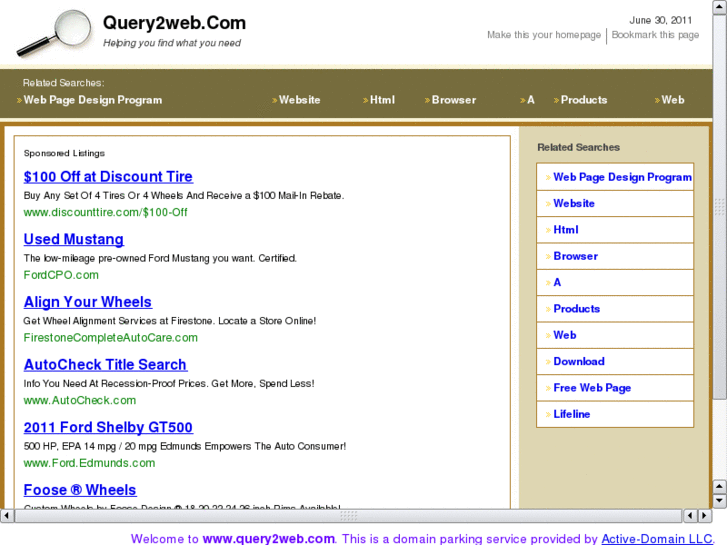Viewport: 727px width, 545px height.
Task: Click sidebar 'Web' related search
Action: [x=565, y=335]
